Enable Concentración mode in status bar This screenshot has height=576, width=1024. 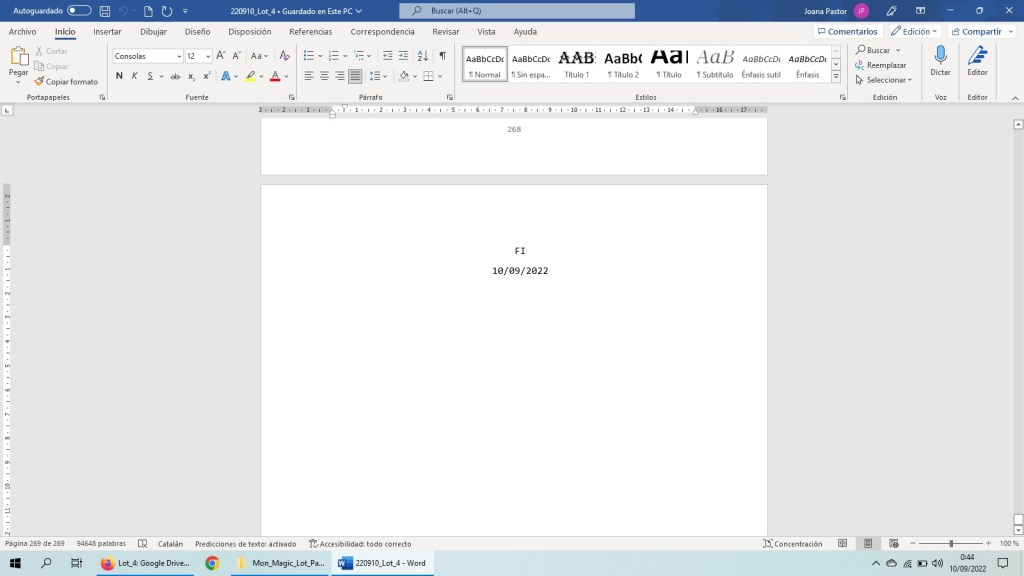point(792,544)
